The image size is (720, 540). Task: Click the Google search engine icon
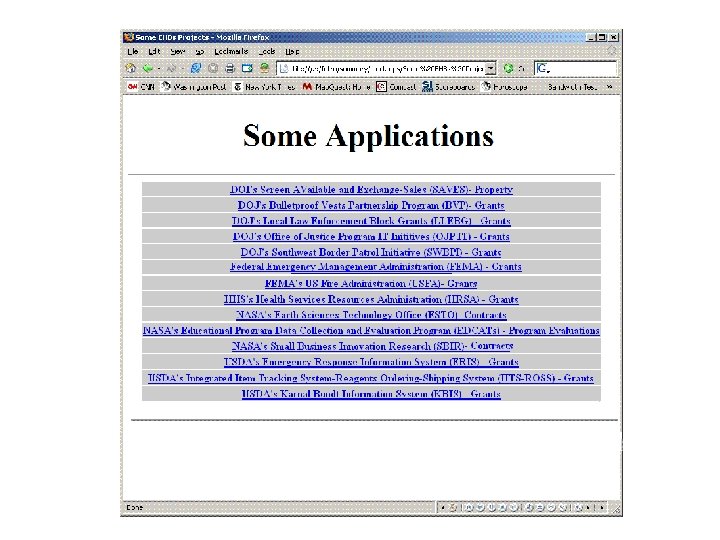[x=542, y=68]
